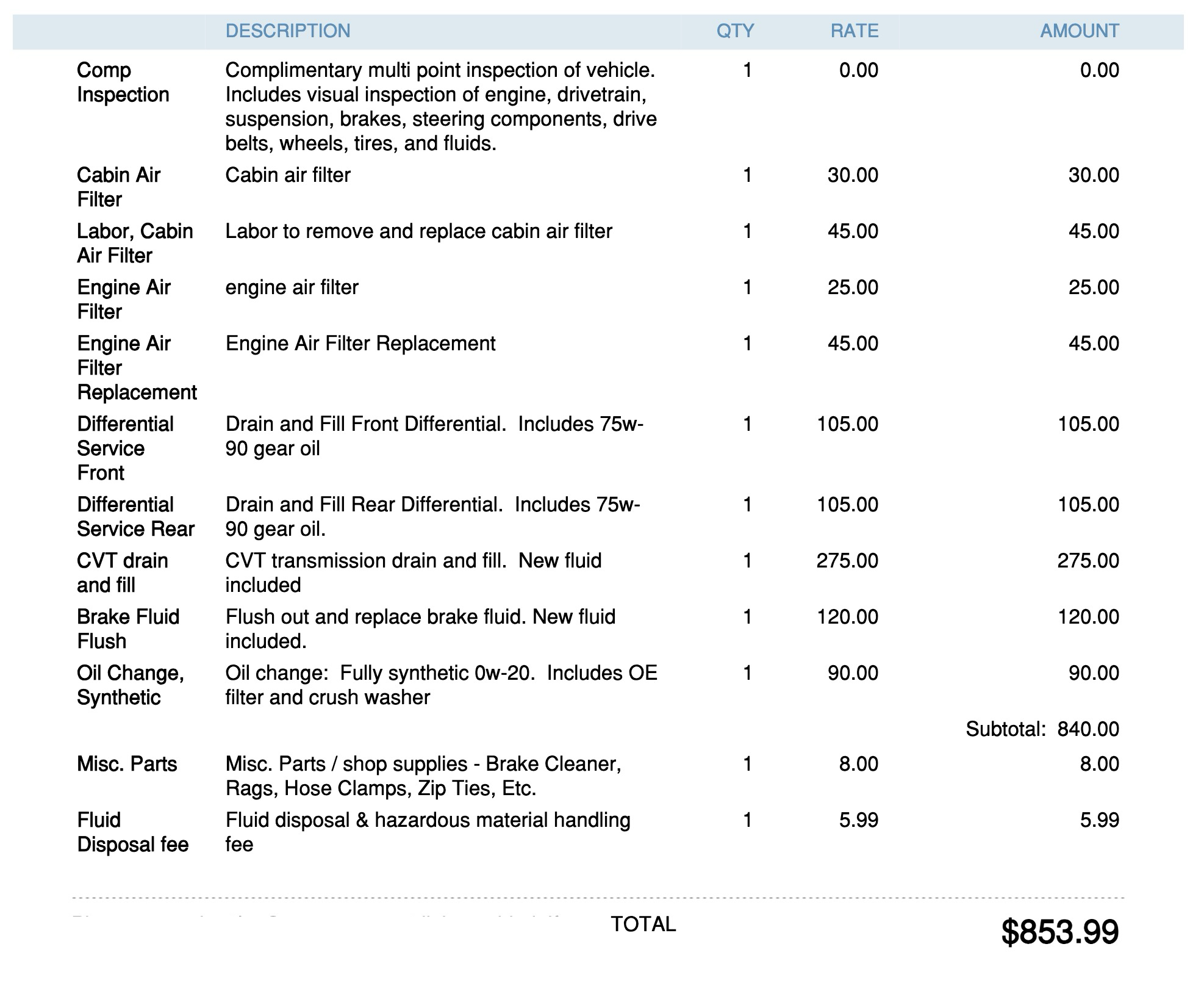Screen dimensions: 1204x991
Task: Click the lowercase 'engine air filter' description
Action: click(x=292, y=287)
